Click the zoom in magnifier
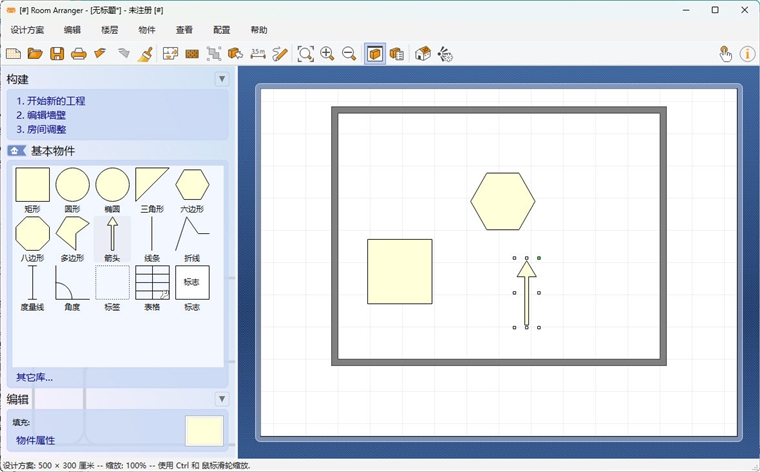Screen dimensions: 760x472 (x=327, y=53)
